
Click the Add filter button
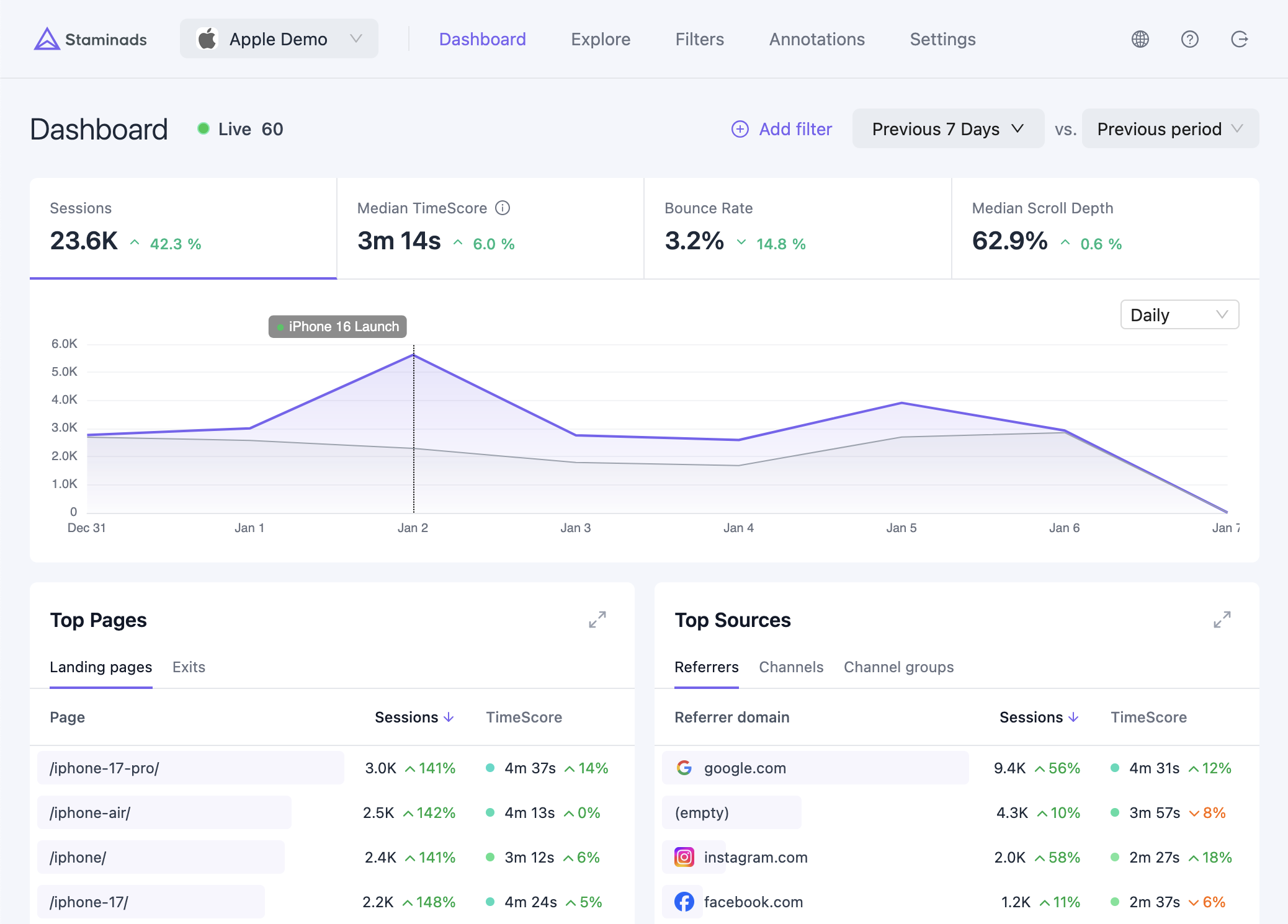click(781, 128)
